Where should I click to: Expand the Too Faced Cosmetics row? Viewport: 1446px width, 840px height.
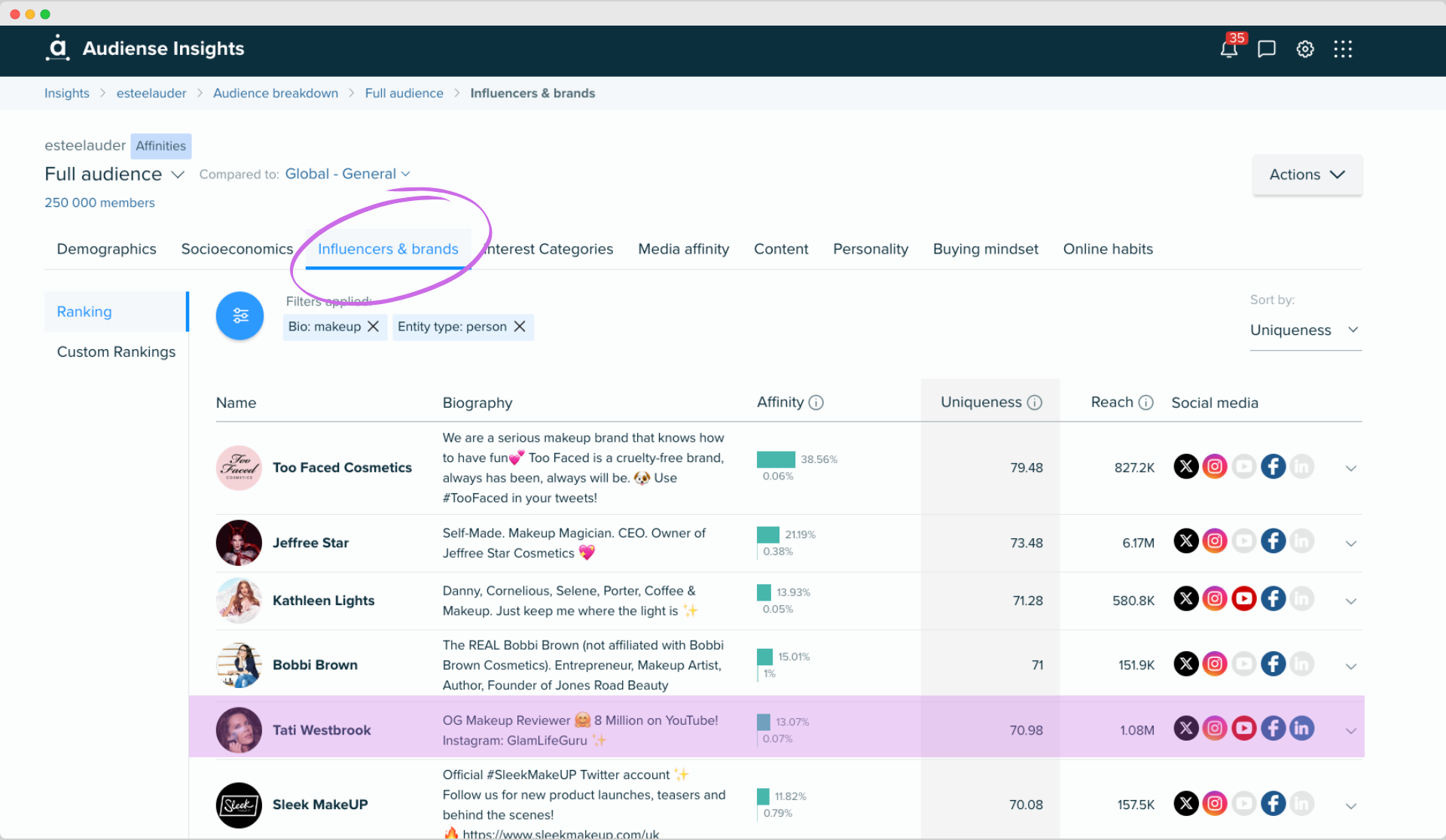coord(1351,467)
